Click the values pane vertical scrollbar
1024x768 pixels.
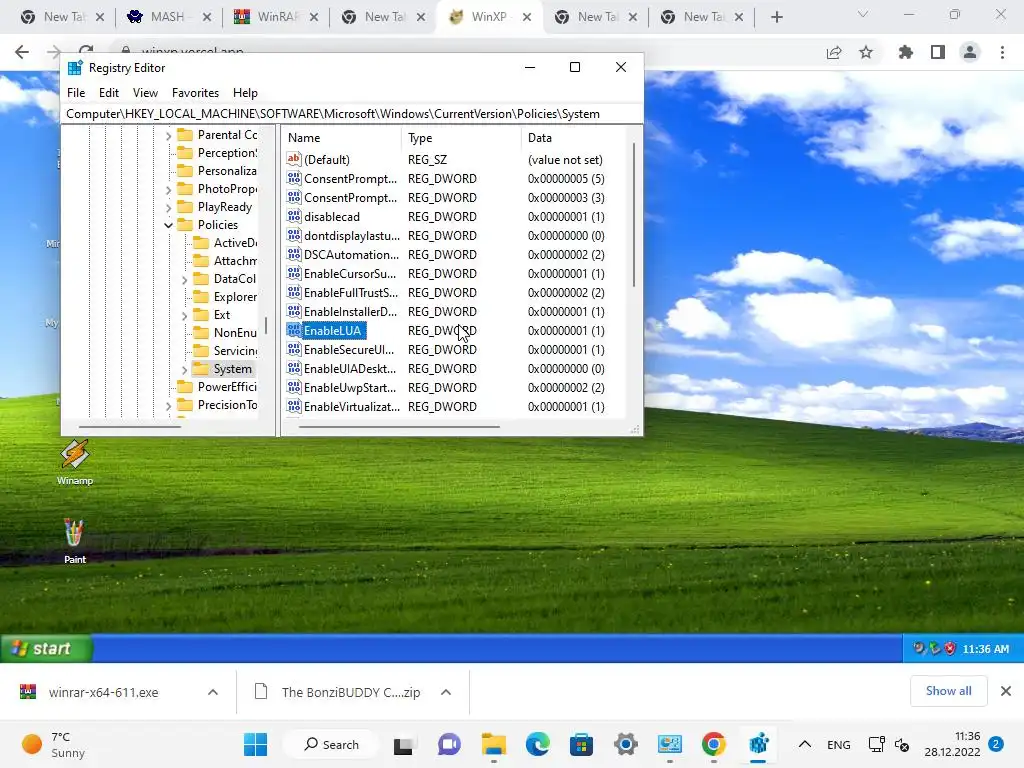633,214
